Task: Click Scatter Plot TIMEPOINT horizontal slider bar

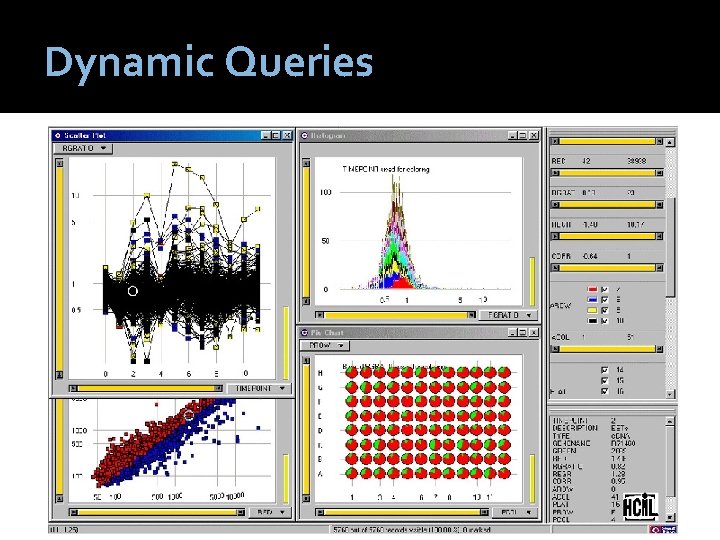Action: click(x=146, y=388)
